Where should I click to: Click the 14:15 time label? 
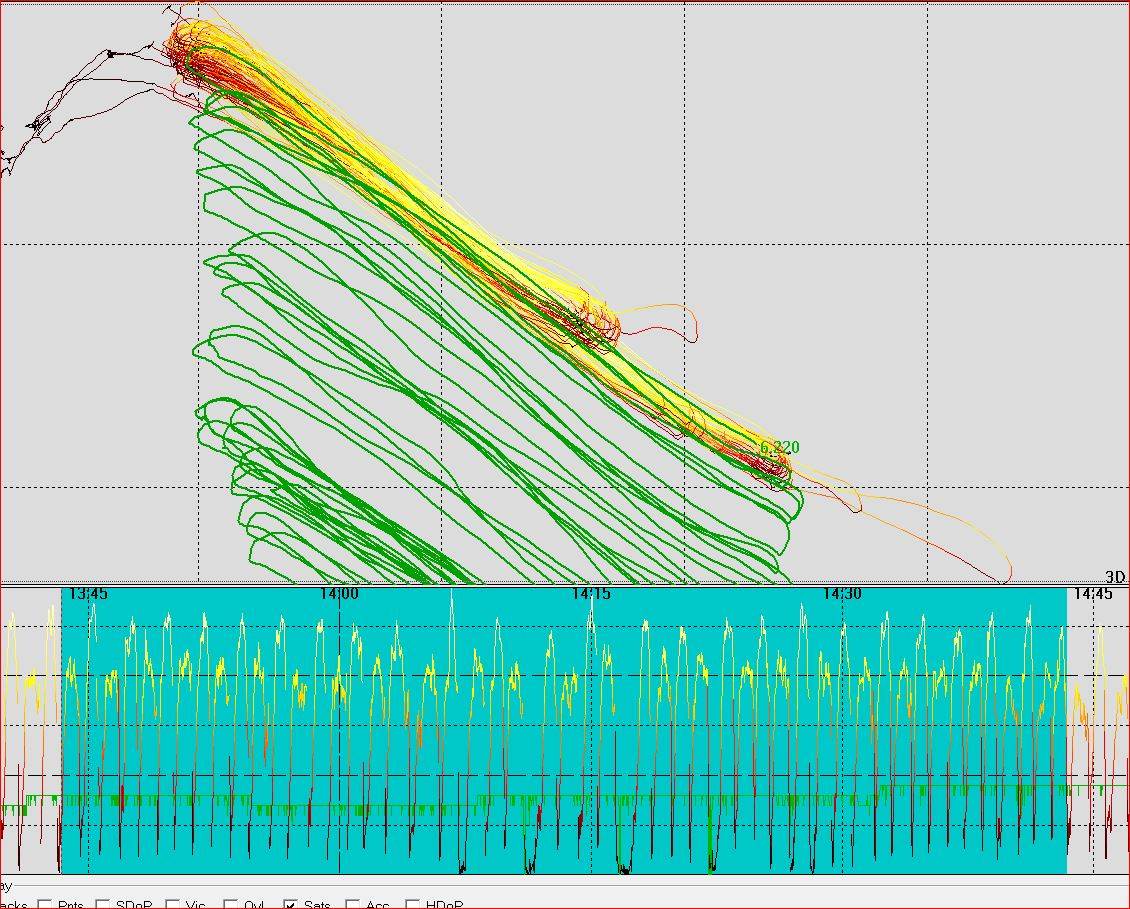(x=591, y=594)
